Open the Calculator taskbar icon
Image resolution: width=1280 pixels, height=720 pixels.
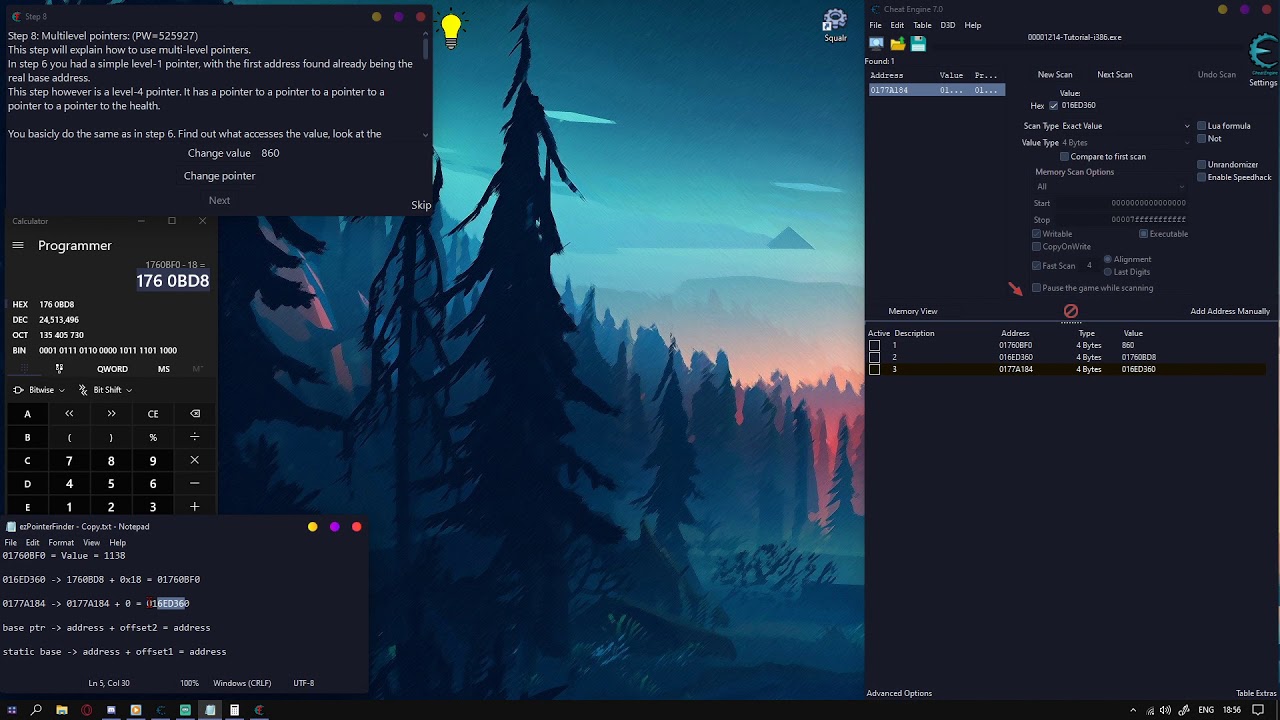[x=234, y=710]
